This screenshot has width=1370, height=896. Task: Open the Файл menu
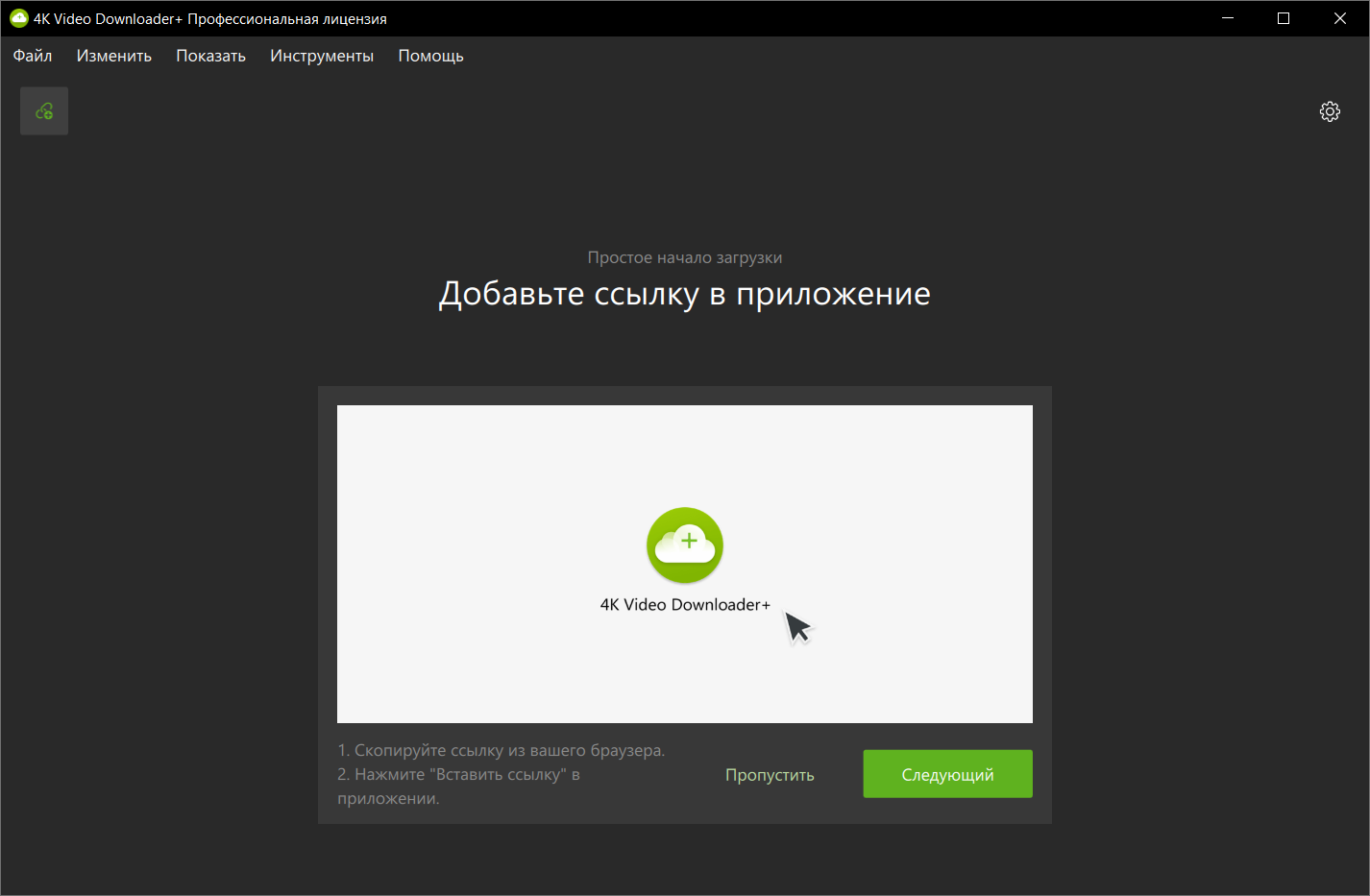coord(33,56)
